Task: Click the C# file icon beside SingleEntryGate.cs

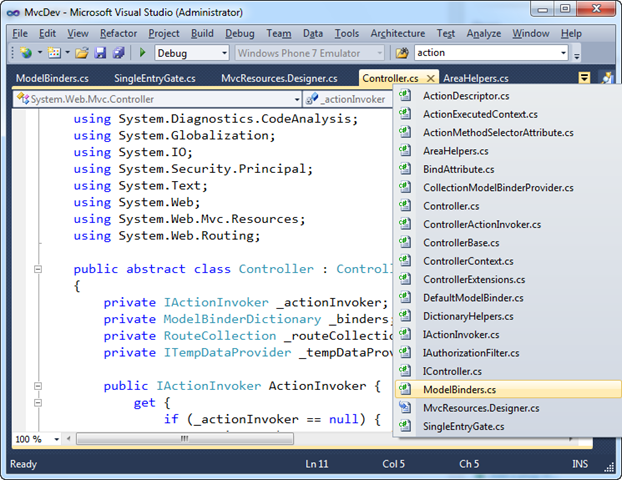Action: 405,425
